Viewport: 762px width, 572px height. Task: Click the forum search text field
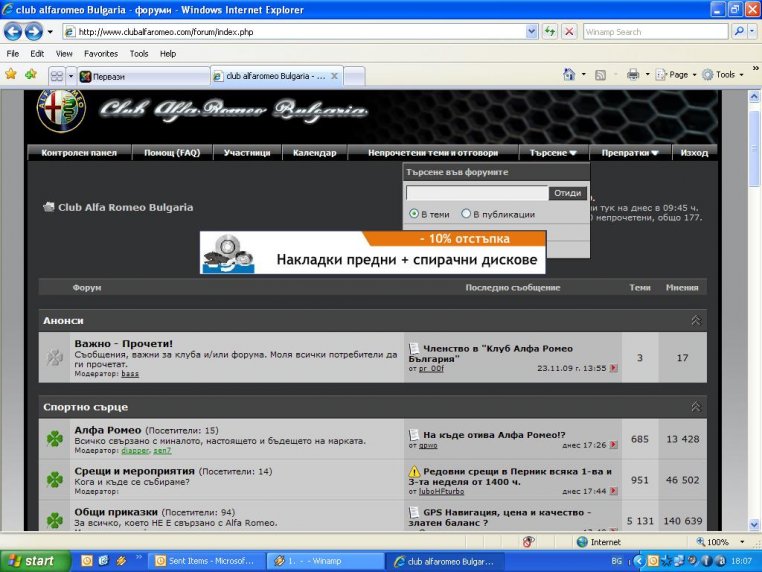(476, 193)
